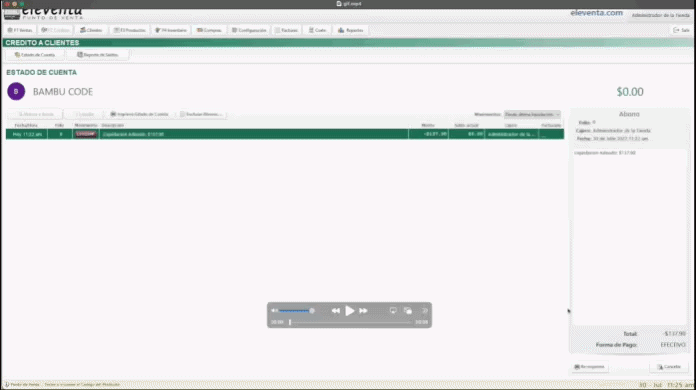The image size is (696, 390).
Task: Click the red movement type badge
Action: pos(86,134)
